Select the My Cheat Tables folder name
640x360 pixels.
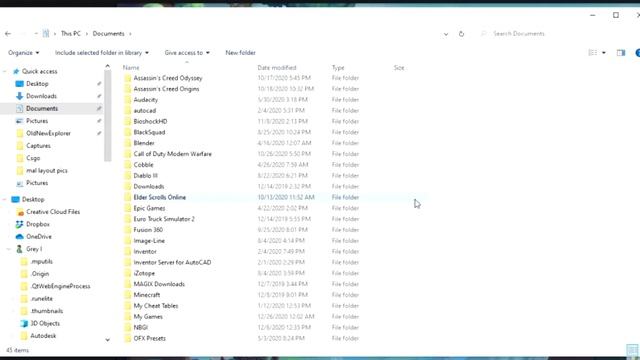click(156, 306)
